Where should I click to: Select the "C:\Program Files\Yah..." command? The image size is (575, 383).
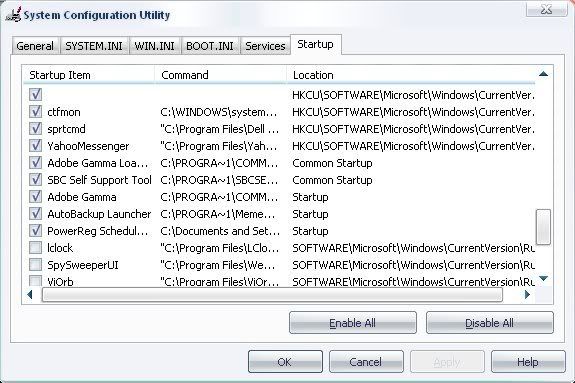coord(219,146)
